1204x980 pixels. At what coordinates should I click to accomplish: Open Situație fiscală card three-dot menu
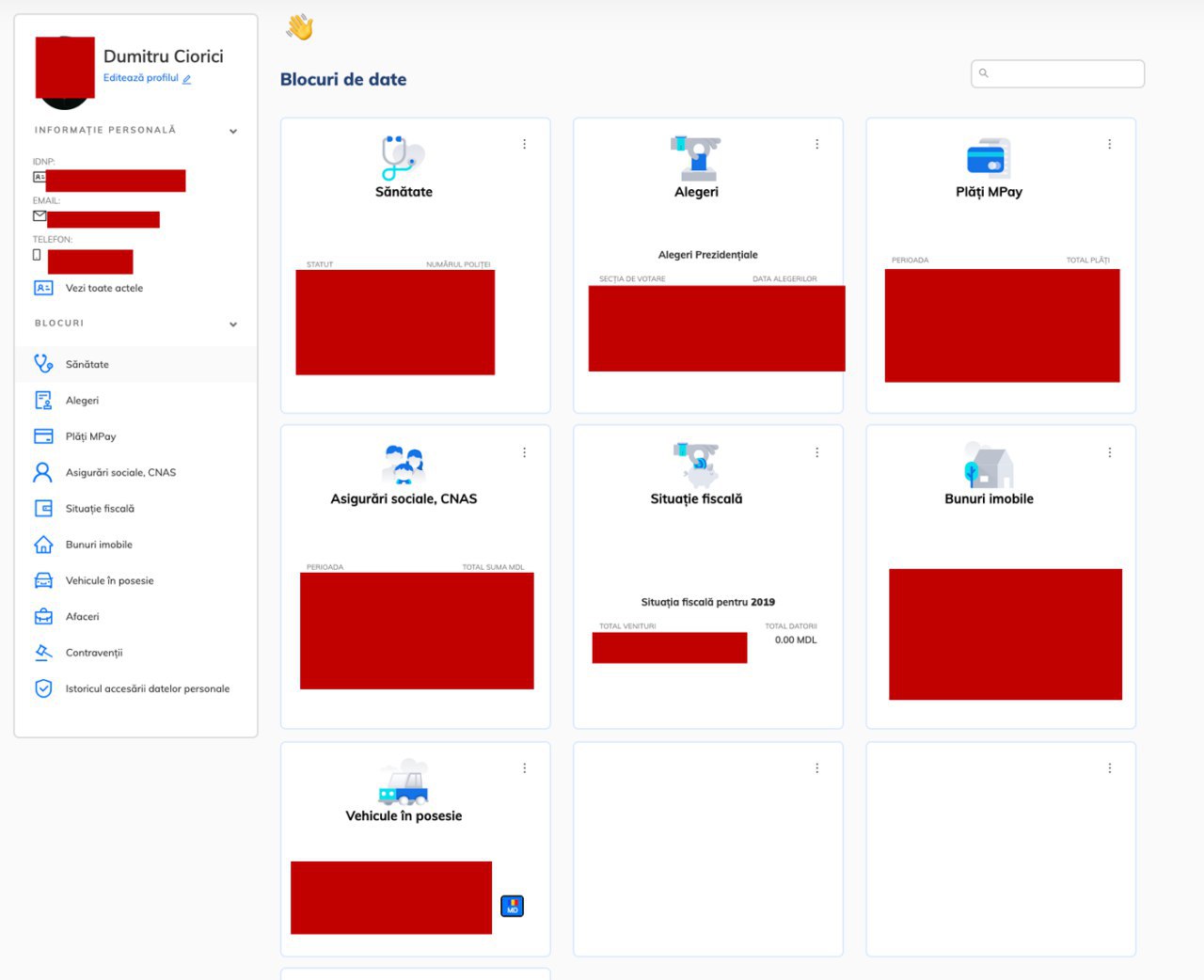pos(817,452)
